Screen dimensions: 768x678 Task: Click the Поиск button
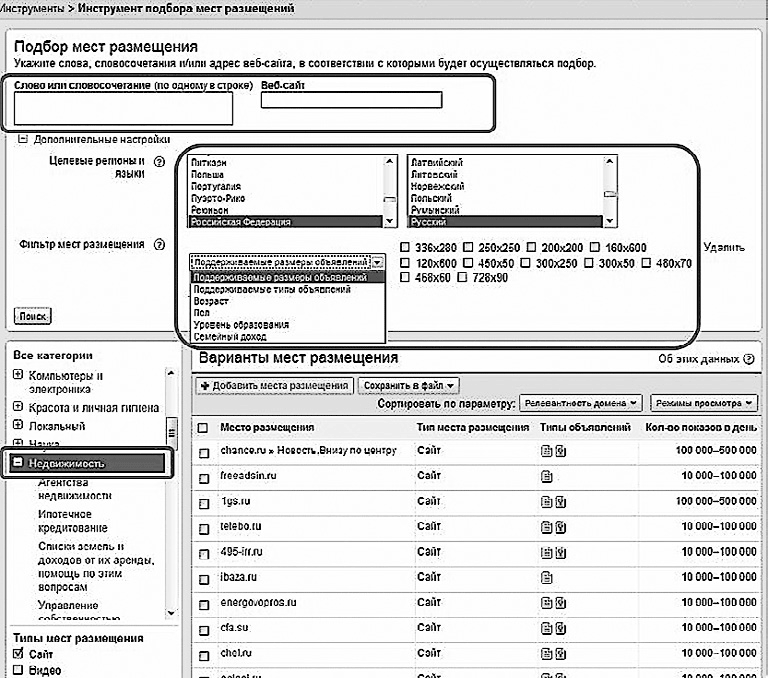pos(32,316)
